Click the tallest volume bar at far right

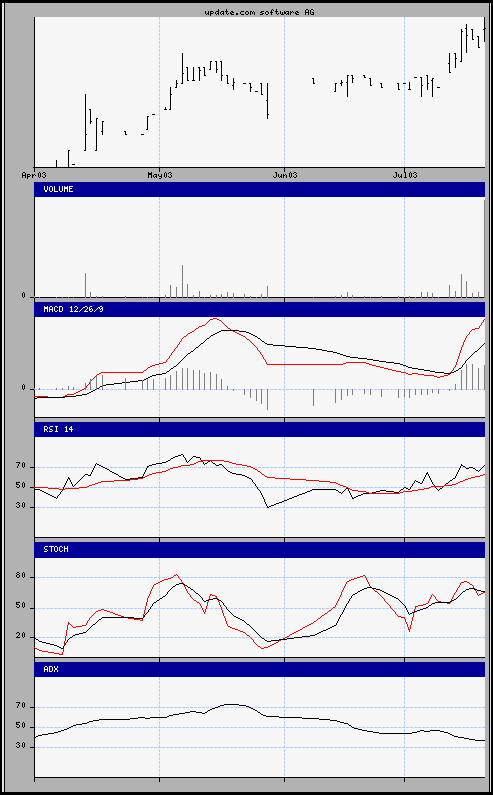click(x=484, y=248)
